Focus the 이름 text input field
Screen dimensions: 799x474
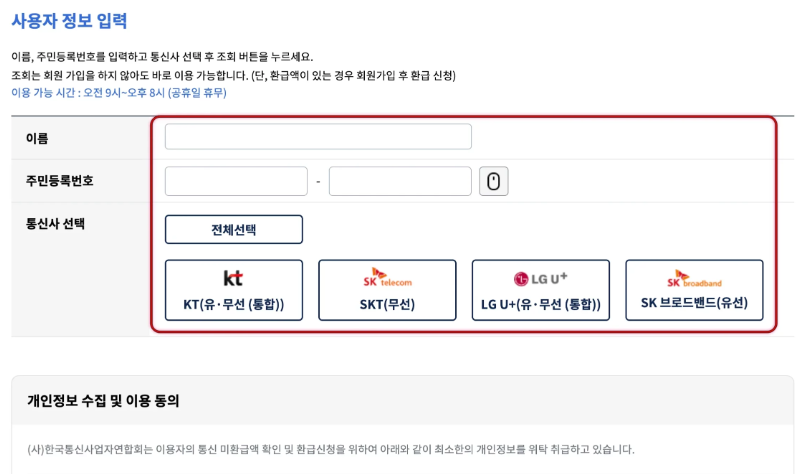point(318,137)
